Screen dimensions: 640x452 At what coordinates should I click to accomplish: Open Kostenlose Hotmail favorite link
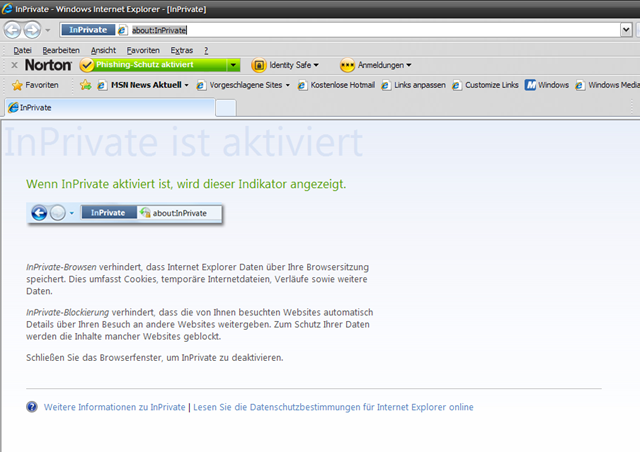[x=342, y=85]
